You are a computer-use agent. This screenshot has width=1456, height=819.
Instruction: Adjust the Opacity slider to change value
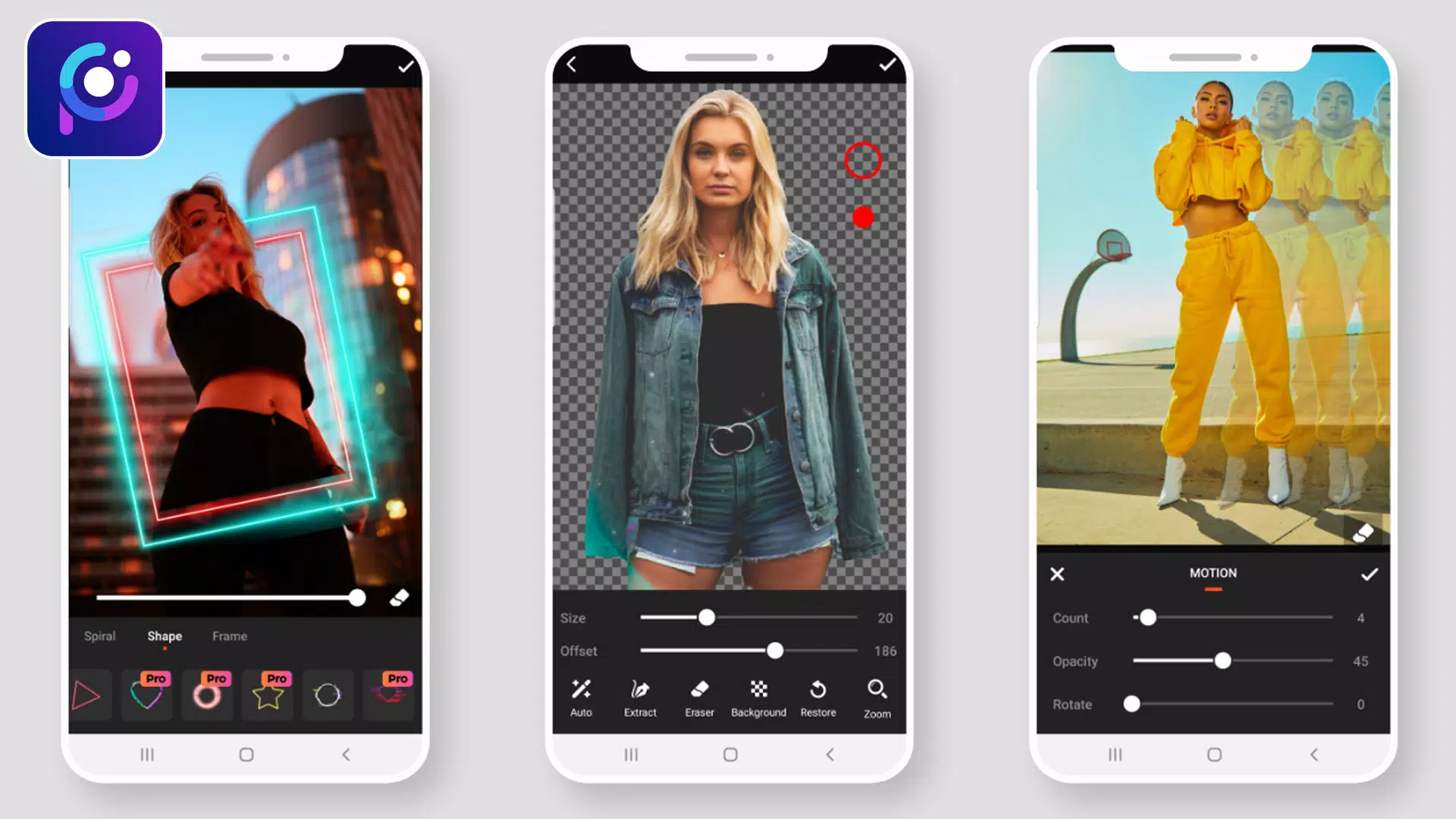[x=1221, y=660]
